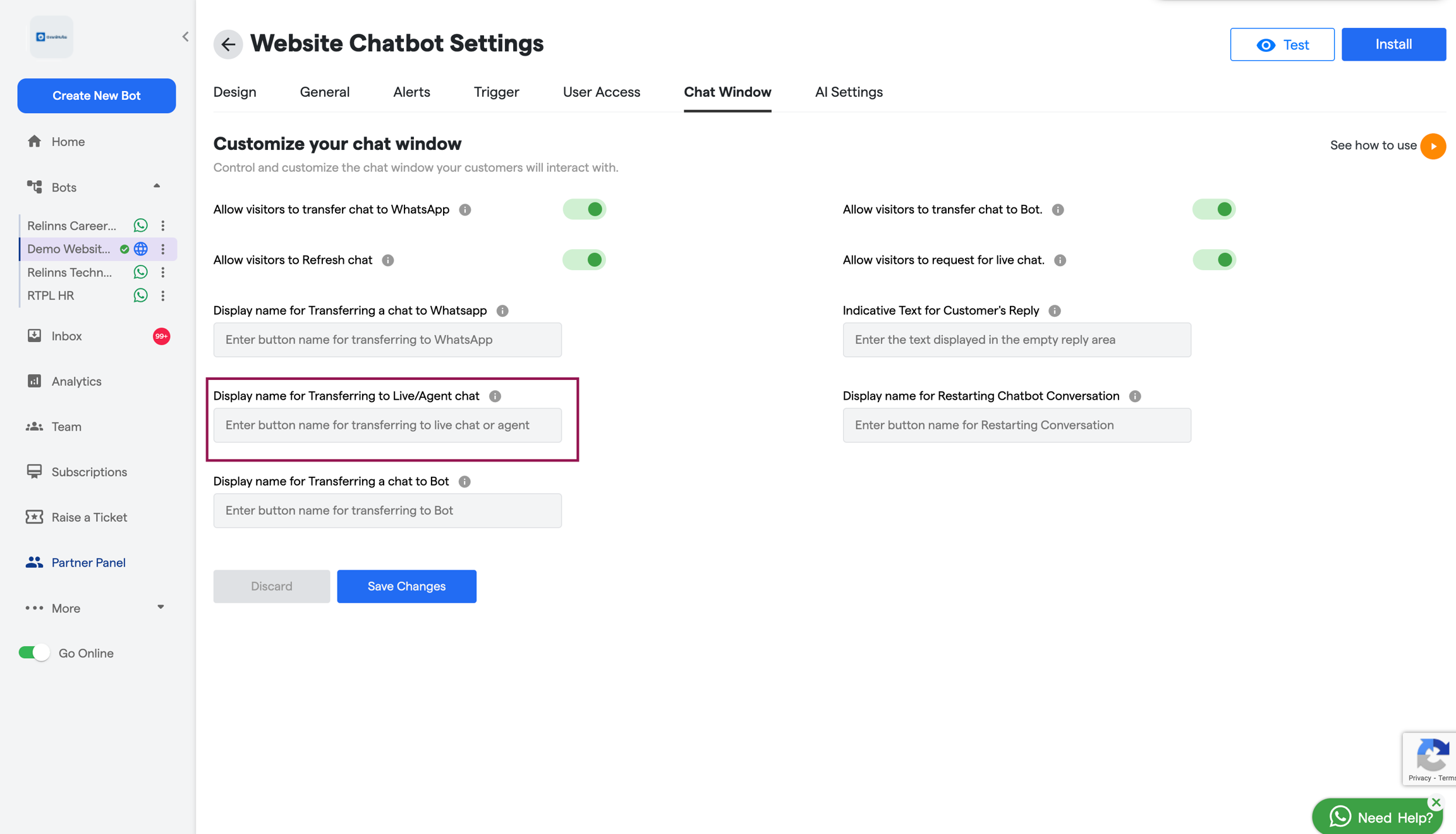Play the See how to use video

(x=1433, y=146)
